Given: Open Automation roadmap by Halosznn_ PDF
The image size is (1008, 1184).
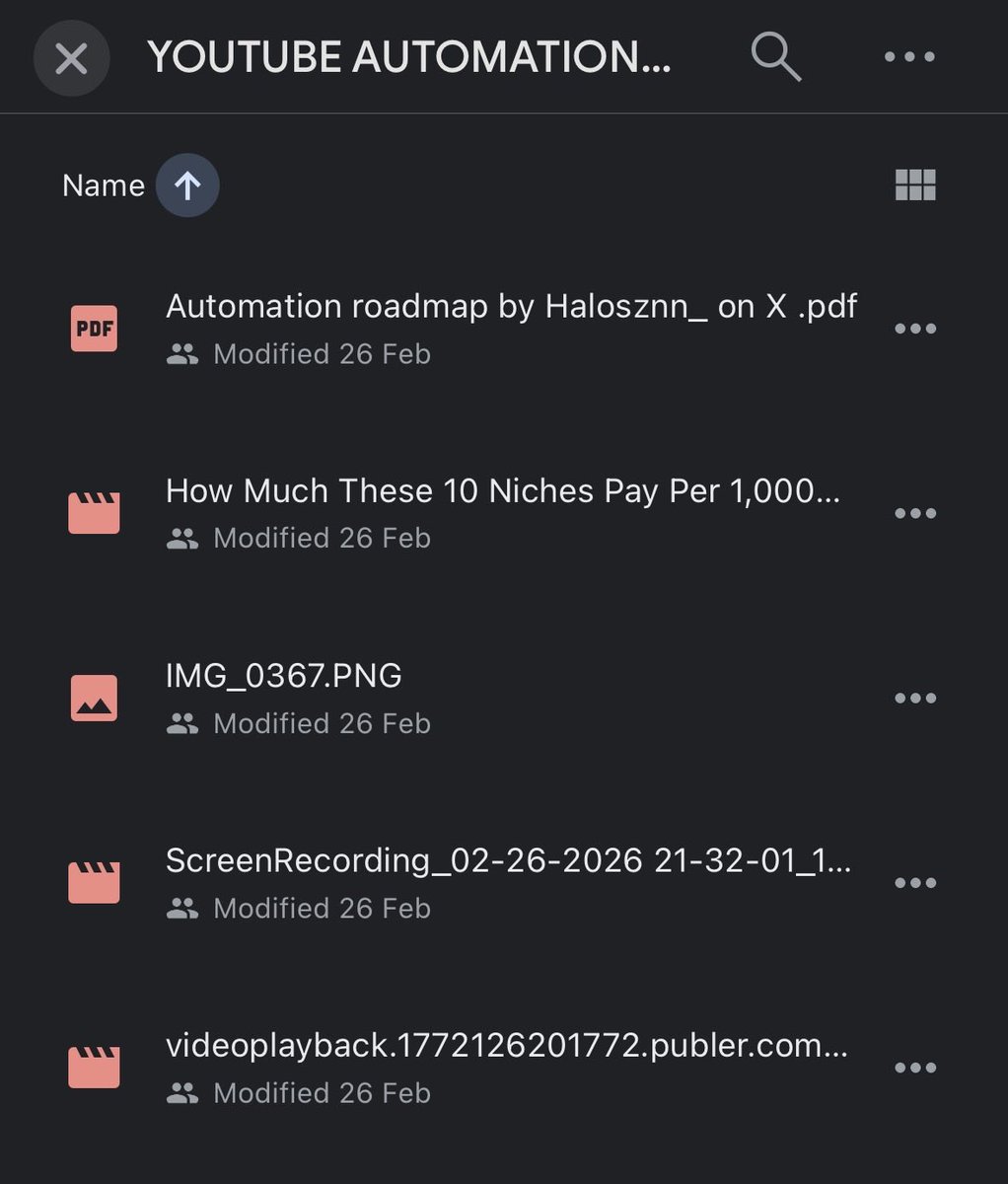Looking at the screenshot, I should (x=511, y=307).
